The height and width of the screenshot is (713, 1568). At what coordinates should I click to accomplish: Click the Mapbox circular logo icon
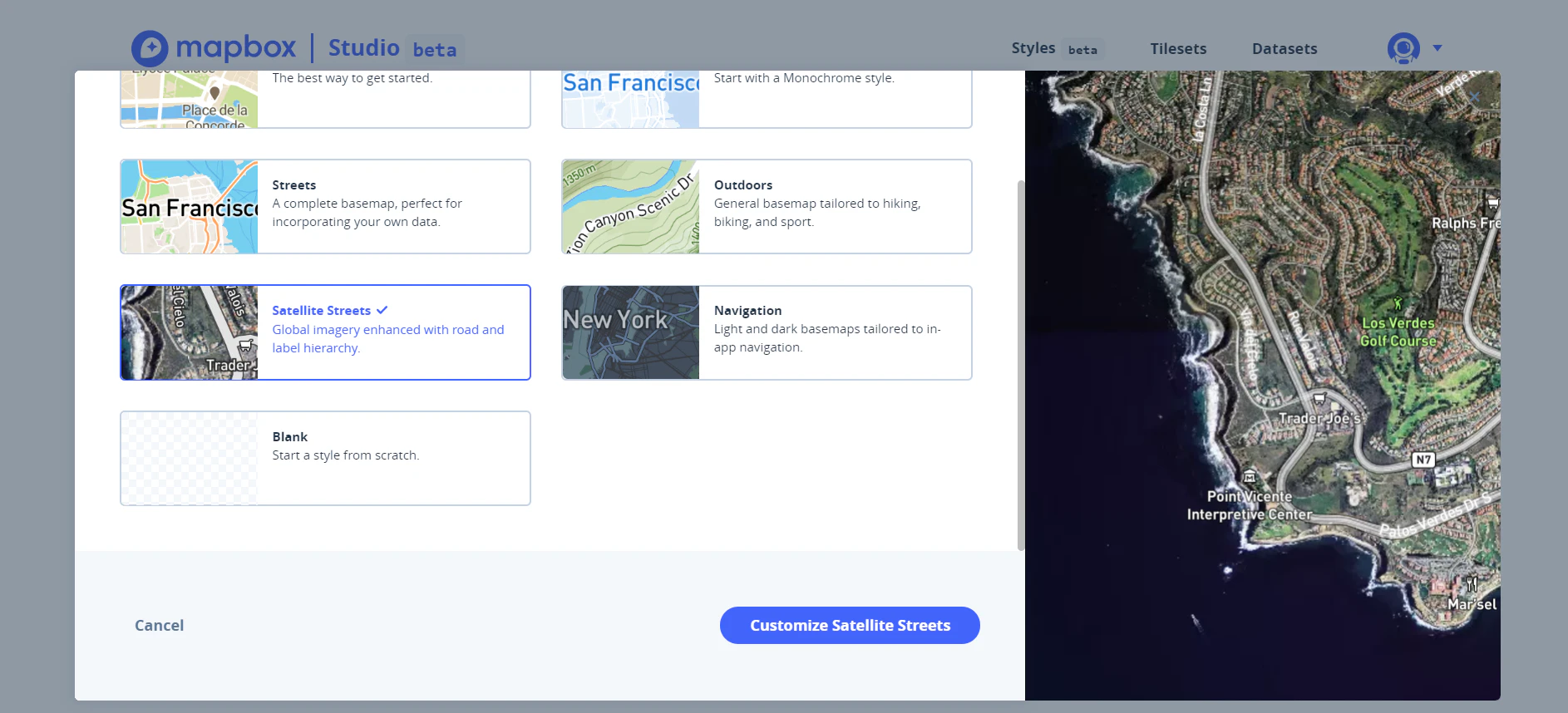(150, 49)
